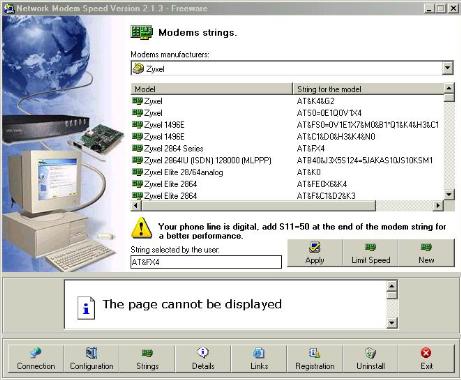The height and width of the screenshot is (380, 461).
Task: Click the Links icon
Action: 259,353
